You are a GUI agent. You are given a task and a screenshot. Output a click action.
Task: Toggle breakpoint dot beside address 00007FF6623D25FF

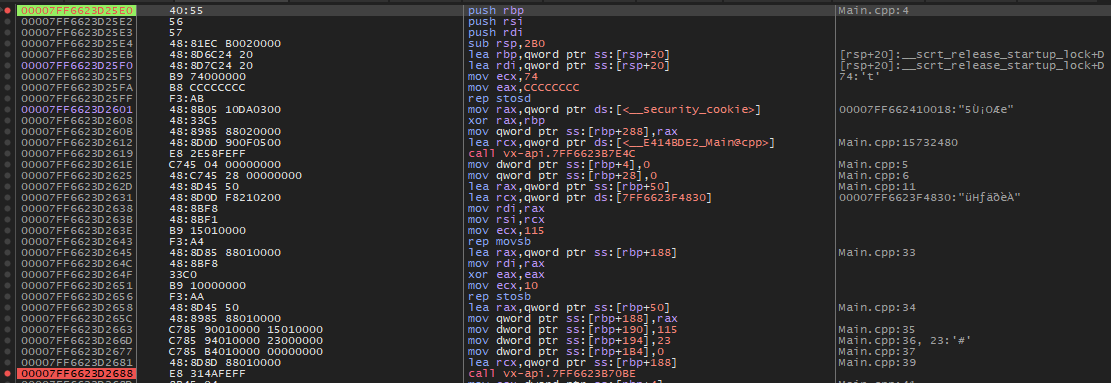[x=7, y=98]
